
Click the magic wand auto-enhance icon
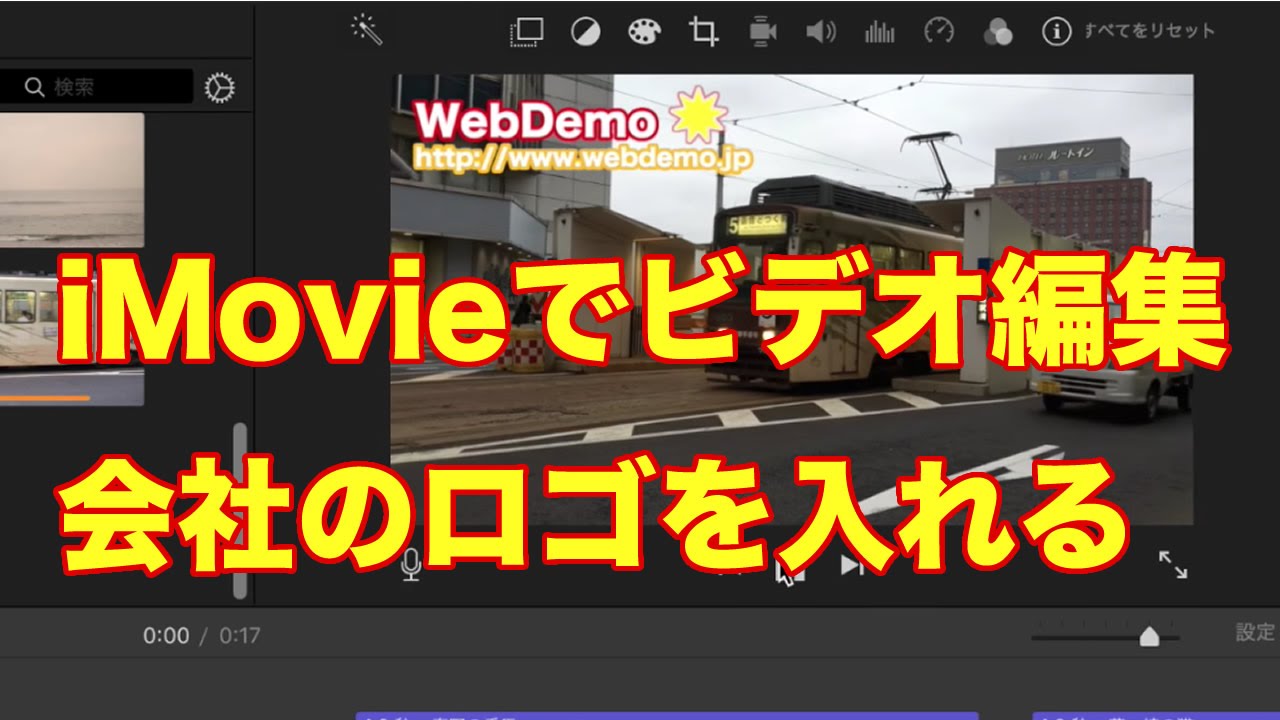pos(368,30)
